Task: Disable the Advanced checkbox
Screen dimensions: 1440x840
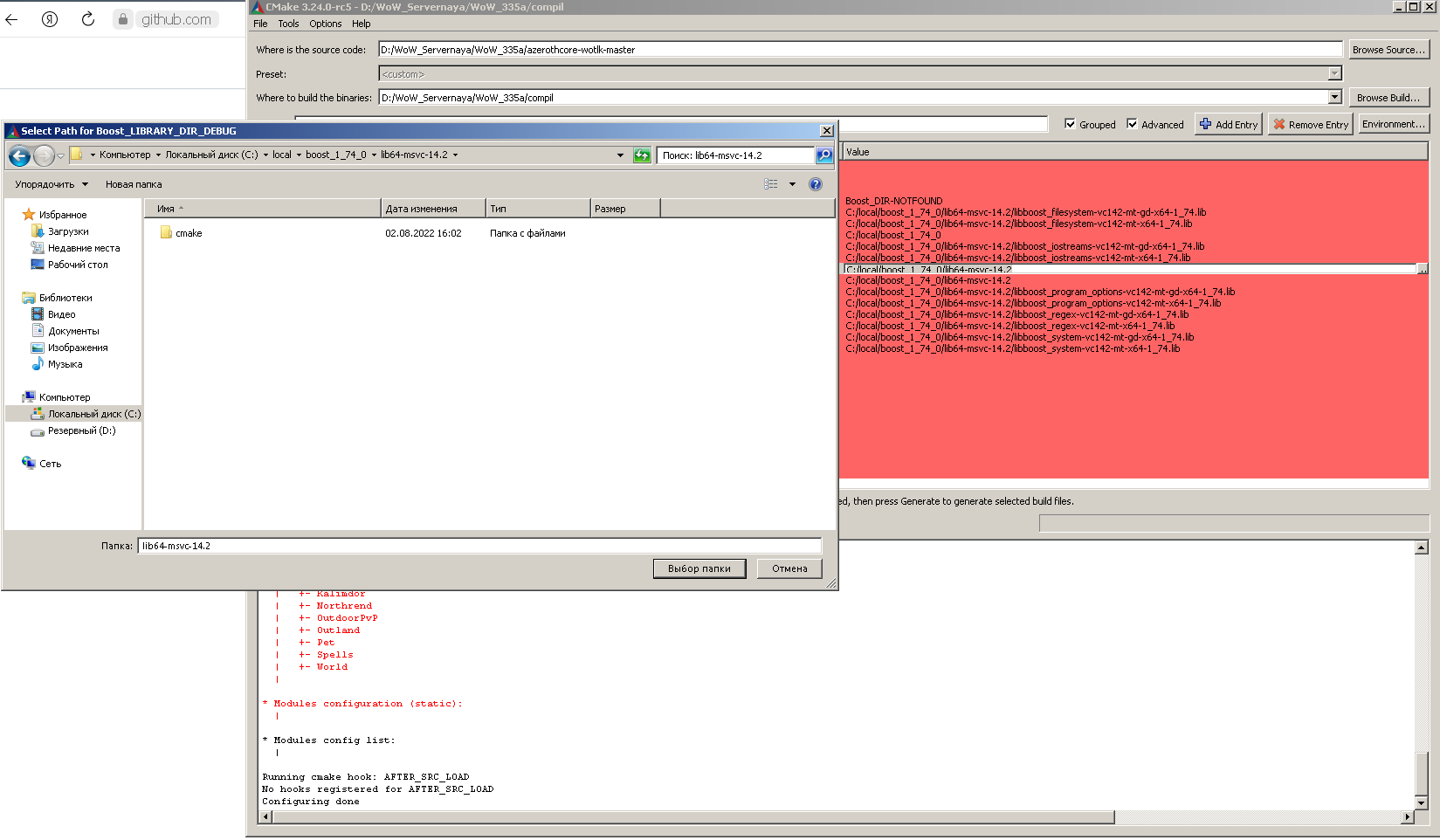Action: [1133, 124]
